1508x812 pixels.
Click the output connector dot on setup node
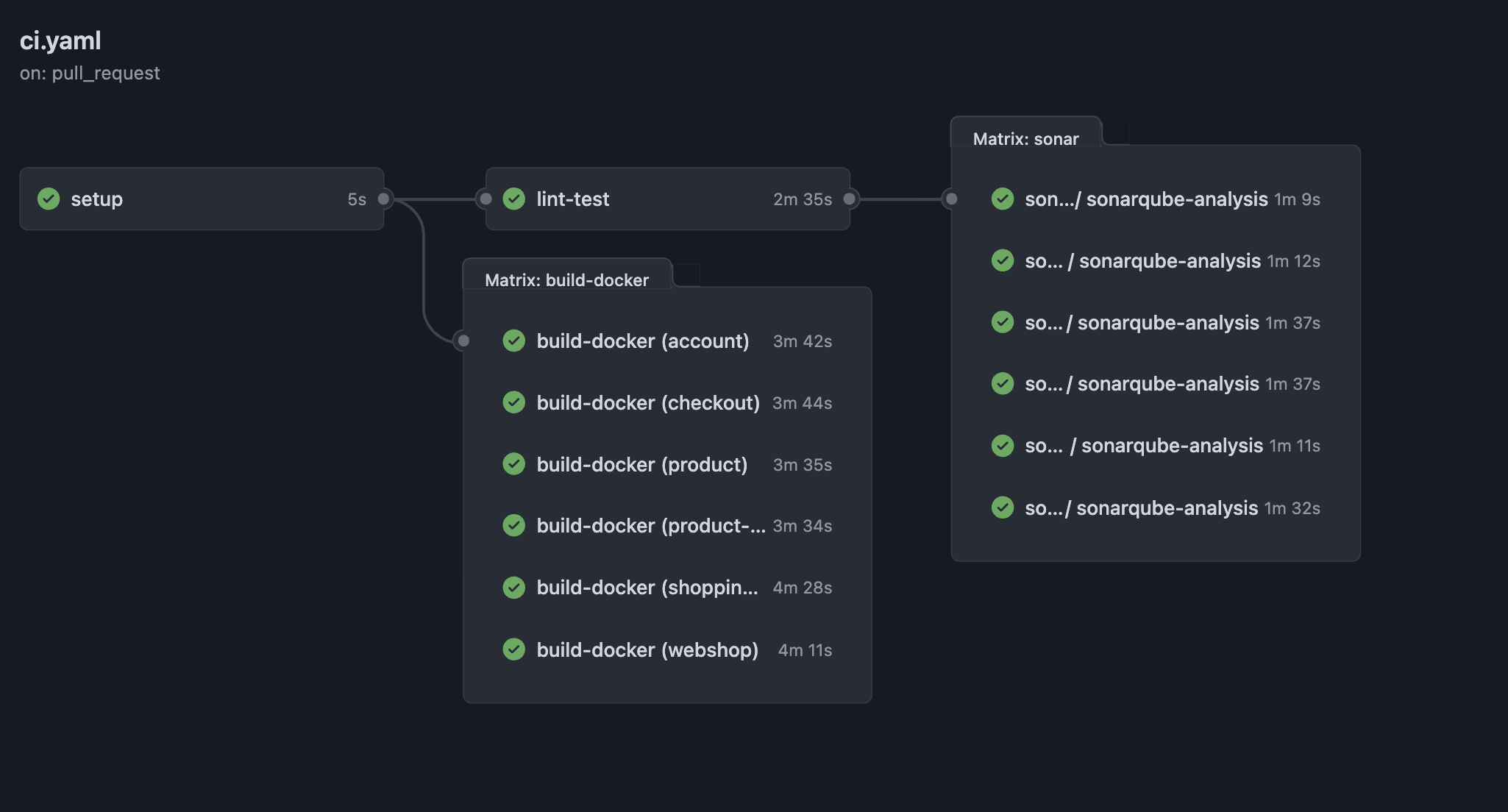383,199
